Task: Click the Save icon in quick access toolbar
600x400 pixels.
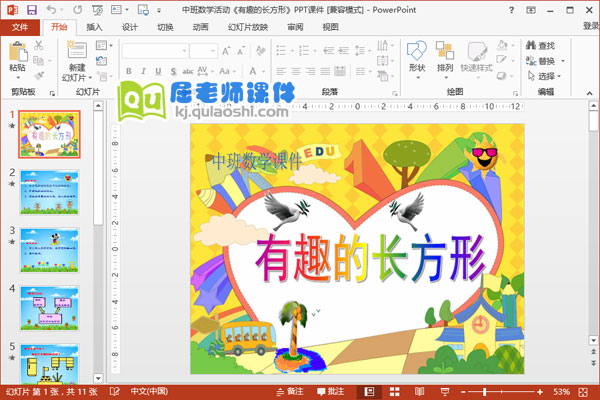Action: click(32, 10)
